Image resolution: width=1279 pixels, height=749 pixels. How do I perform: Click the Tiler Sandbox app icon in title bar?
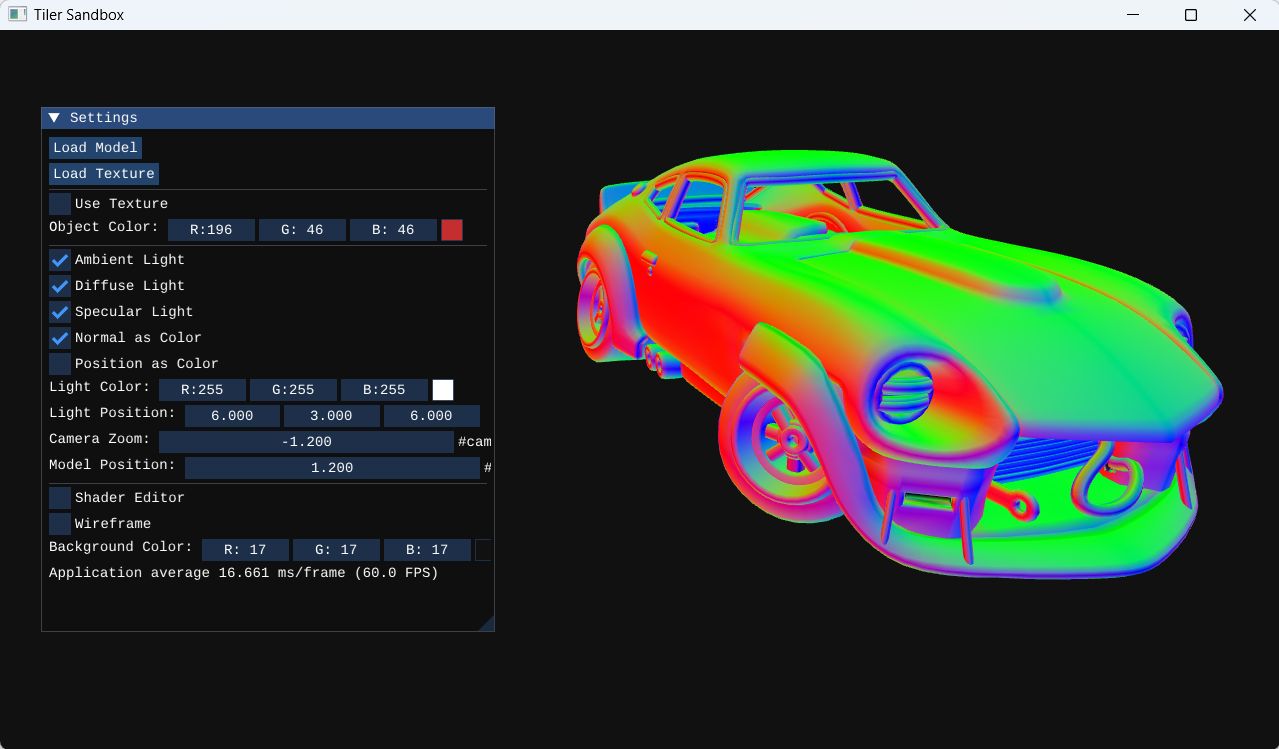(x=17, y=15)
